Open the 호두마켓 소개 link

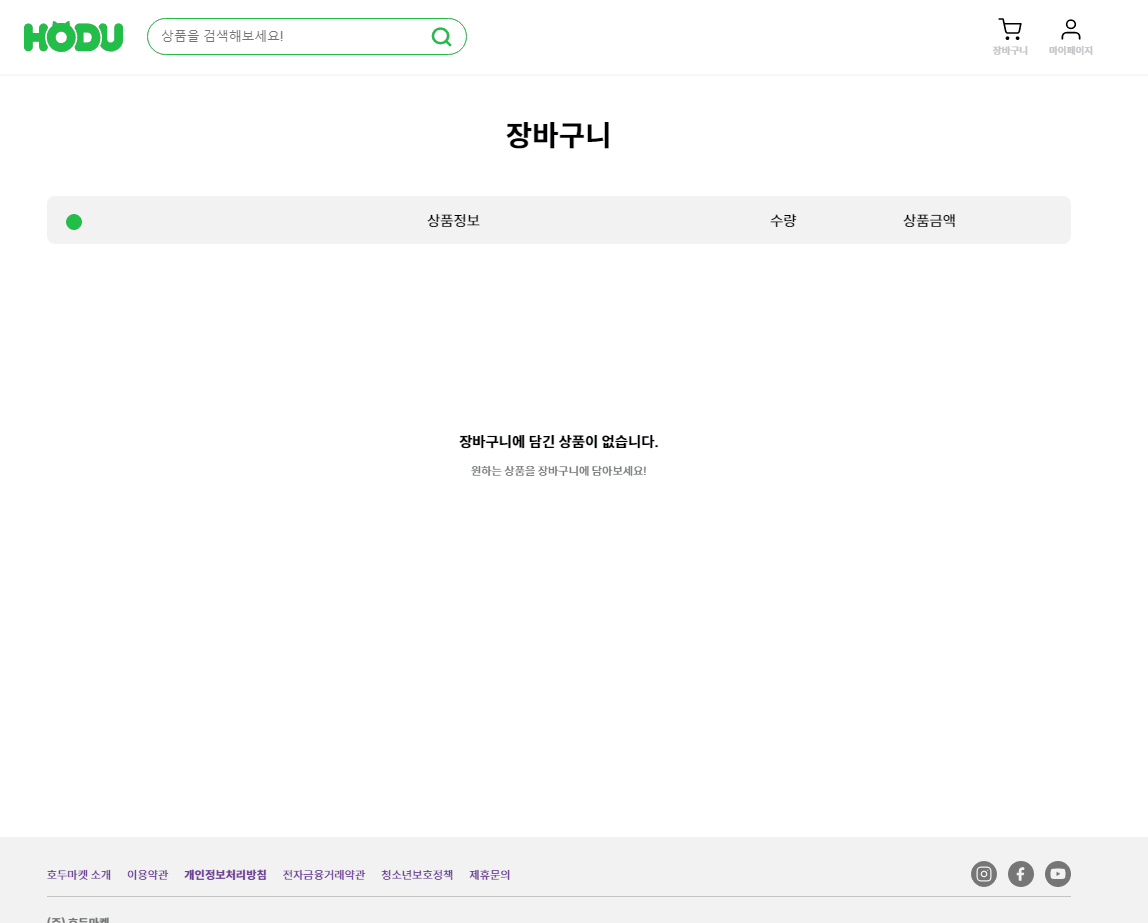click(78, 874)
